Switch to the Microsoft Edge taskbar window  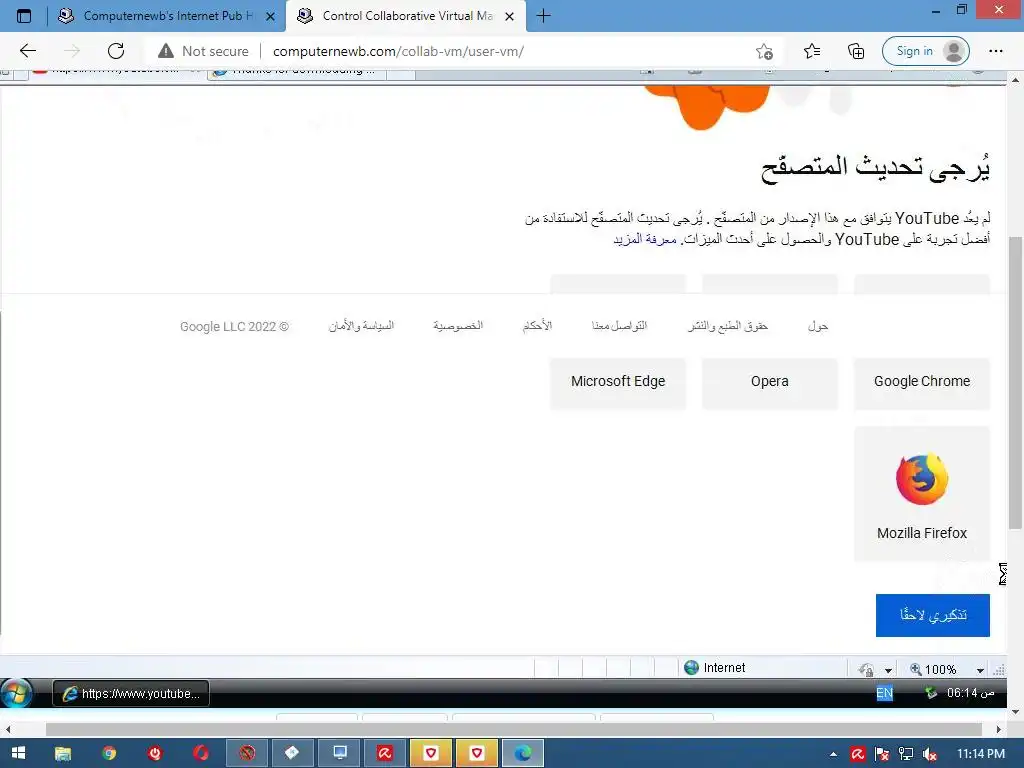(x=522, y=753)
